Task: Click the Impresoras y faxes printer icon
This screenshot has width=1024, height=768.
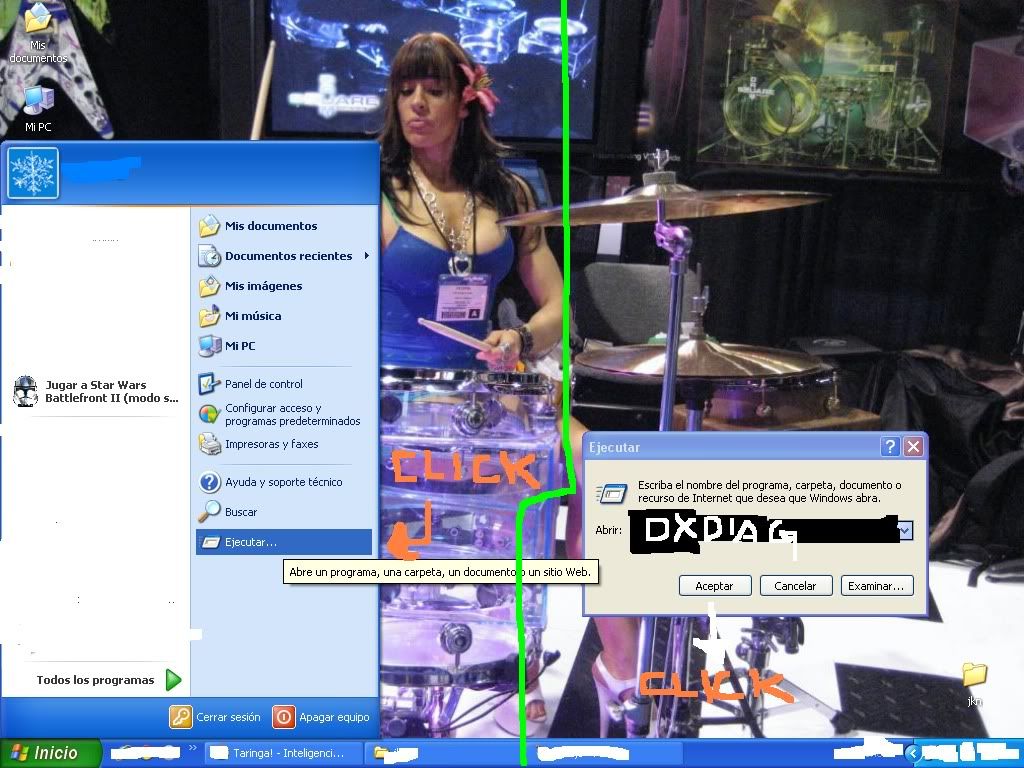Action: (x=209, y=444)
